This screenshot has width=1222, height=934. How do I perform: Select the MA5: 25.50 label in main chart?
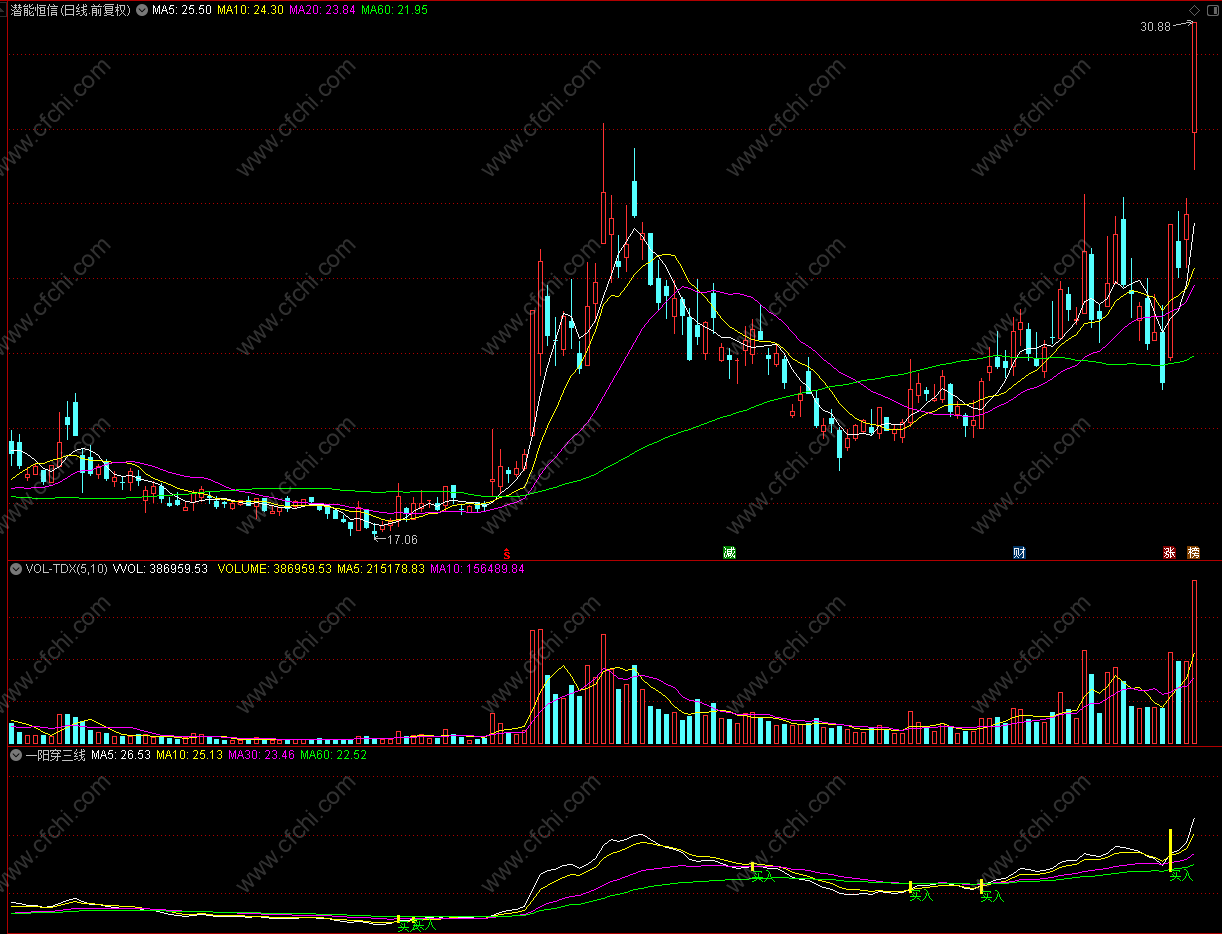(181, 9)
